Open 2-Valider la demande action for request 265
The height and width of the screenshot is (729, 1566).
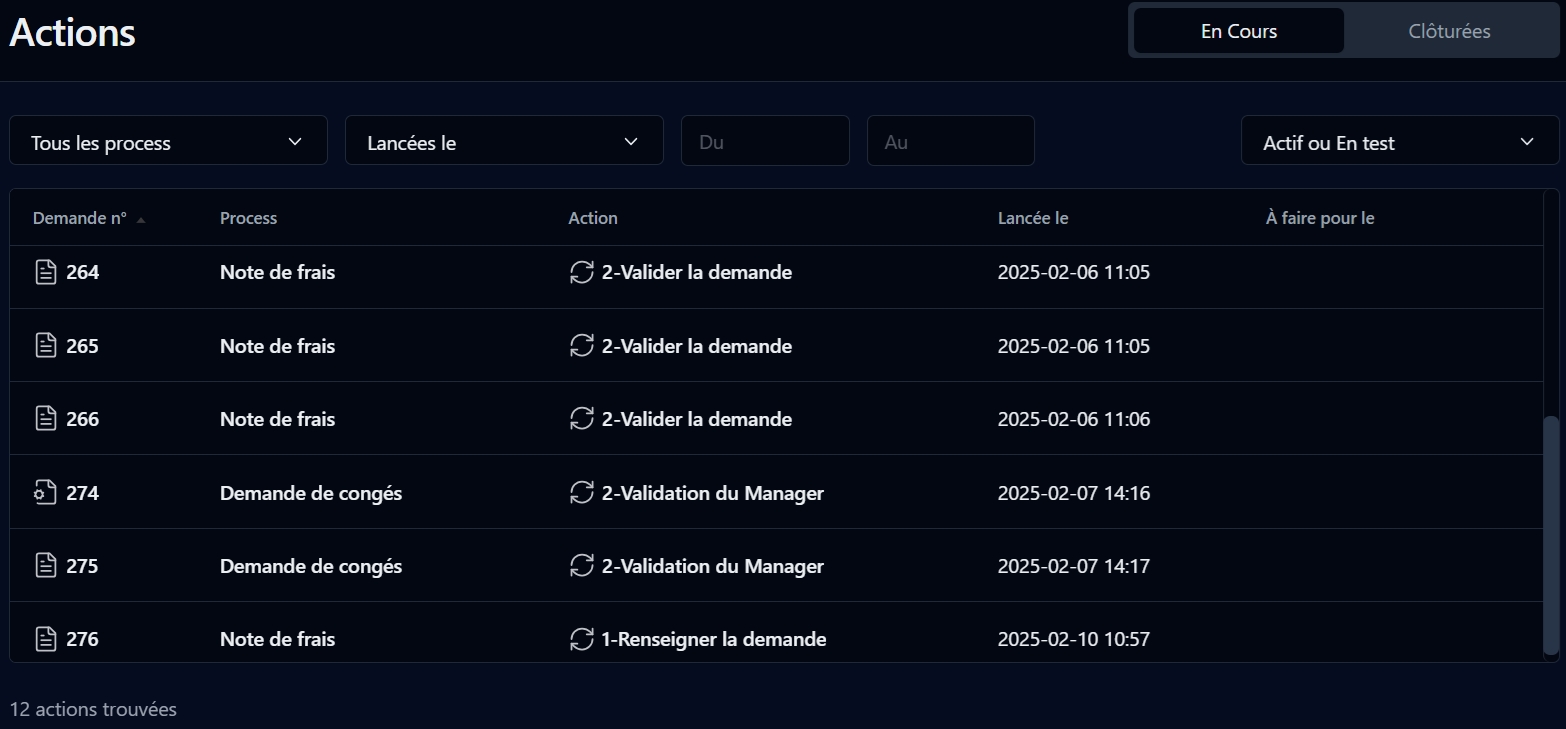pos(696,346)
